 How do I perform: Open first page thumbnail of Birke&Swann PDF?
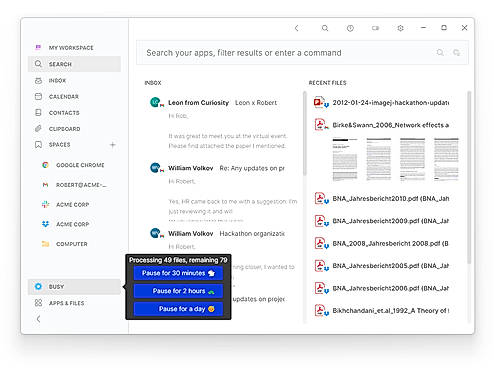[345, 159]
